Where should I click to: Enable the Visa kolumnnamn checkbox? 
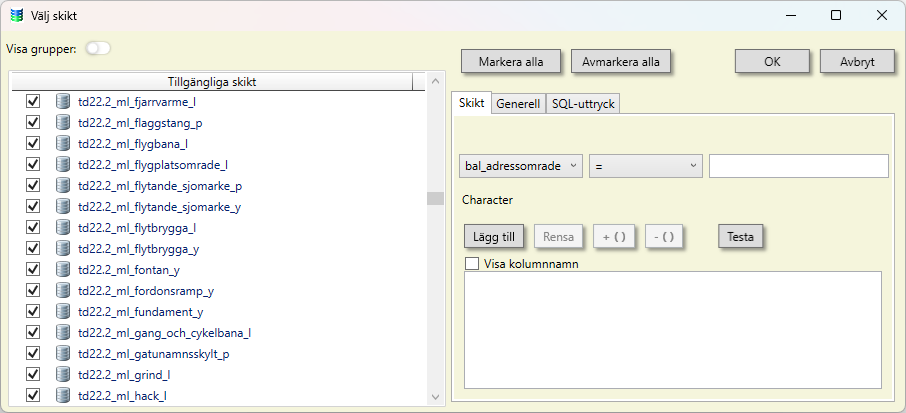click(x=473, y=265)
